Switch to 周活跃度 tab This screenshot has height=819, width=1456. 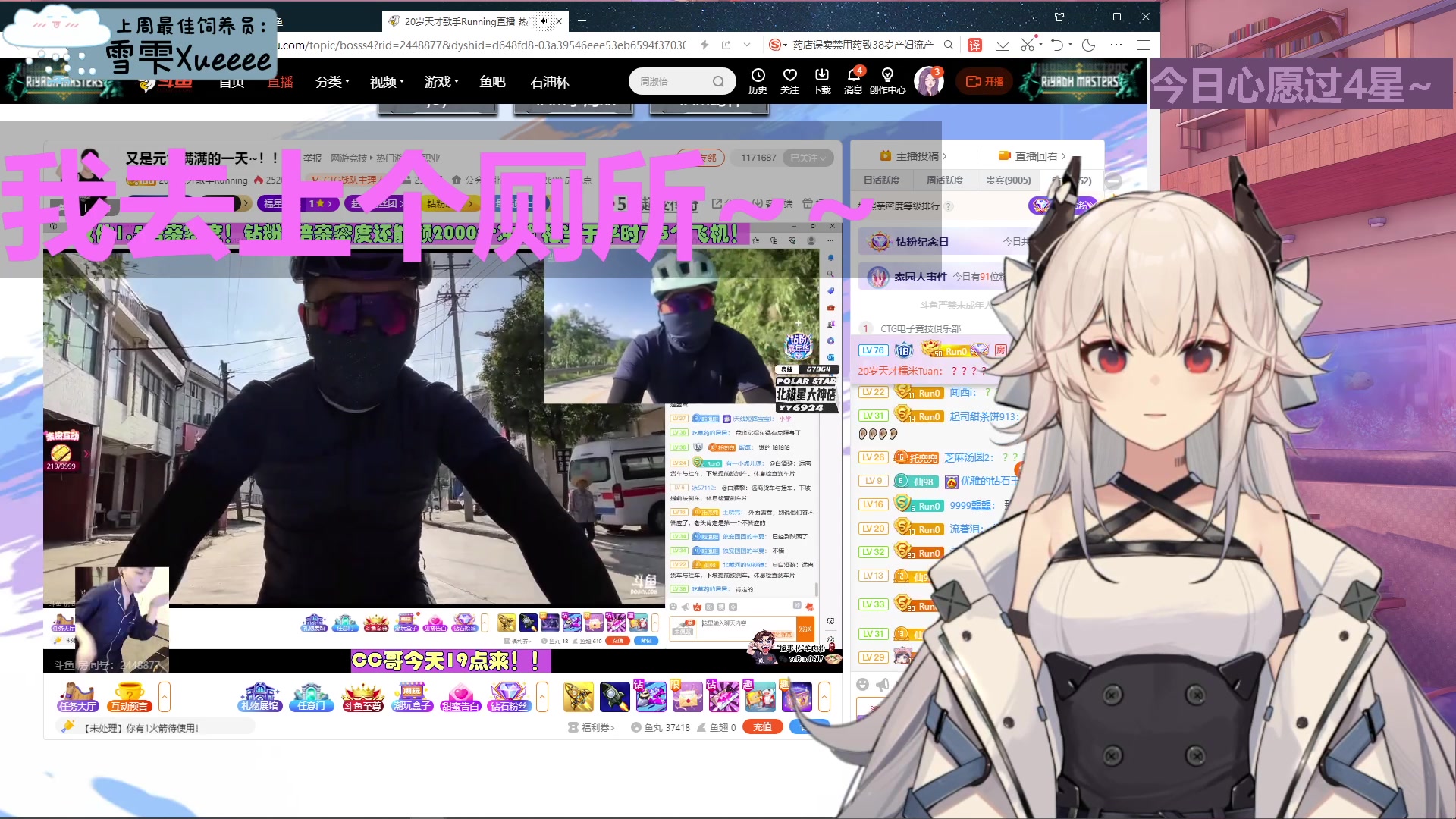click(944, 180)
